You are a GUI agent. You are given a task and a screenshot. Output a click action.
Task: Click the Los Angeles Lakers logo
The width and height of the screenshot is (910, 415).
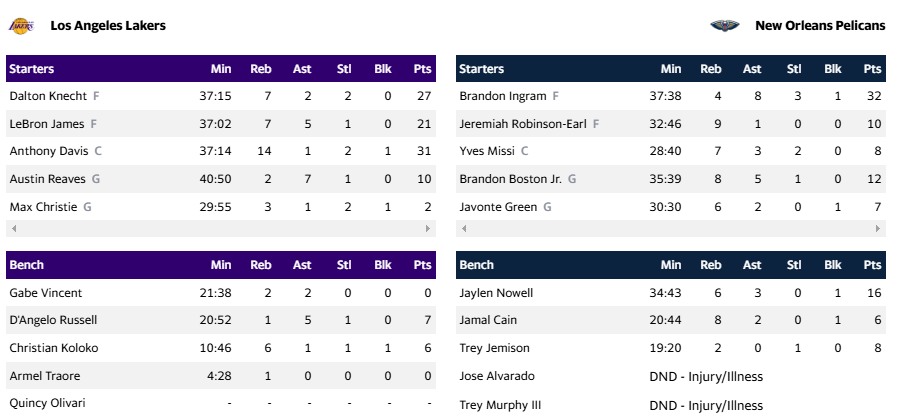[x=21, y=25]
